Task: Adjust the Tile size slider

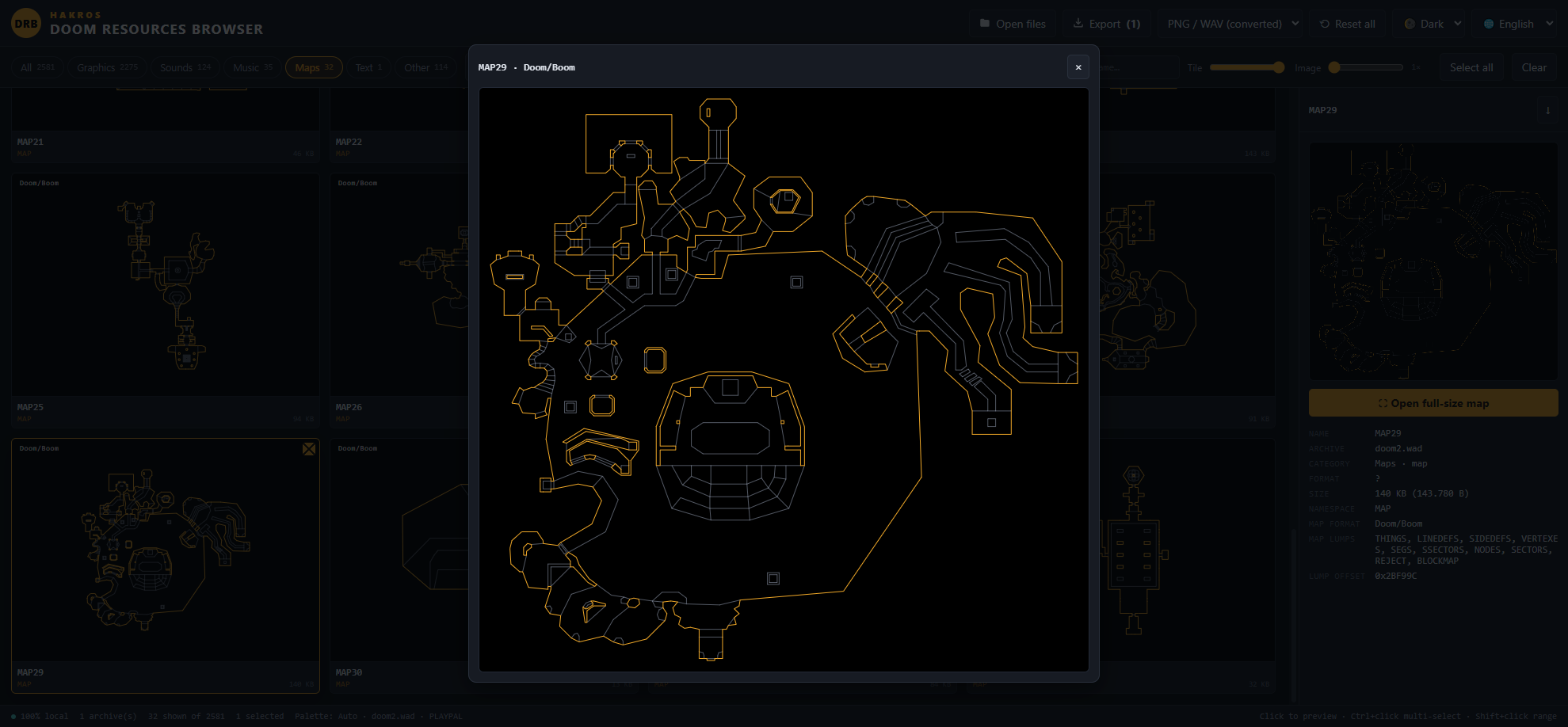Action: coord(1246,67)
